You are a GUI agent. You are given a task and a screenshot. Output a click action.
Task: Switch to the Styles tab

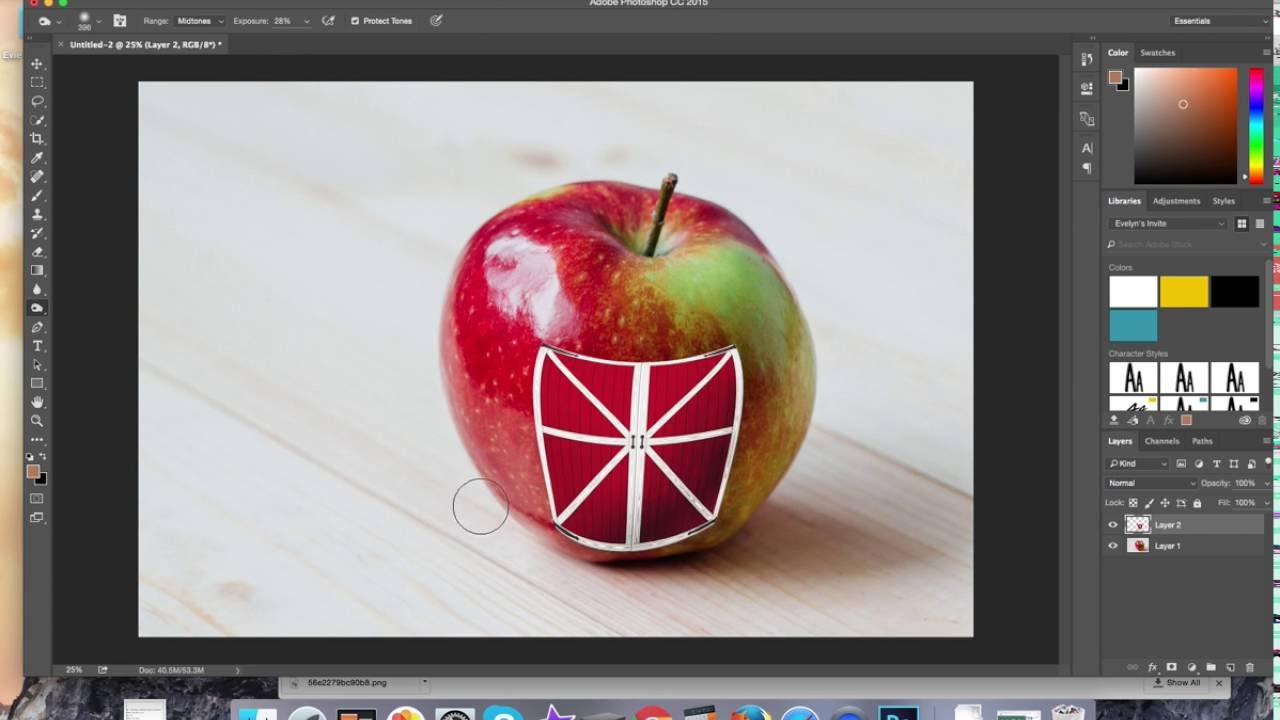[x=1224, y=201]
